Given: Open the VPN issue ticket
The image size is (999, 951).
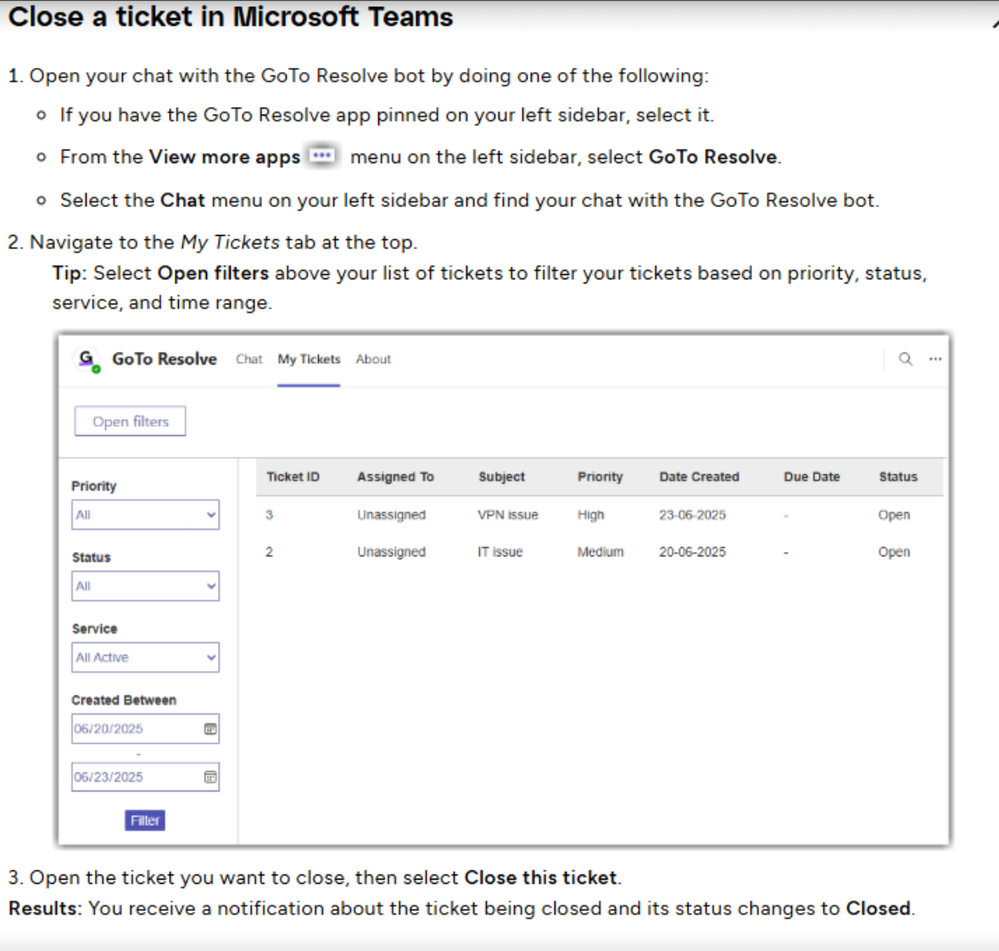Looking at the screenshot, I should point(508,515).
